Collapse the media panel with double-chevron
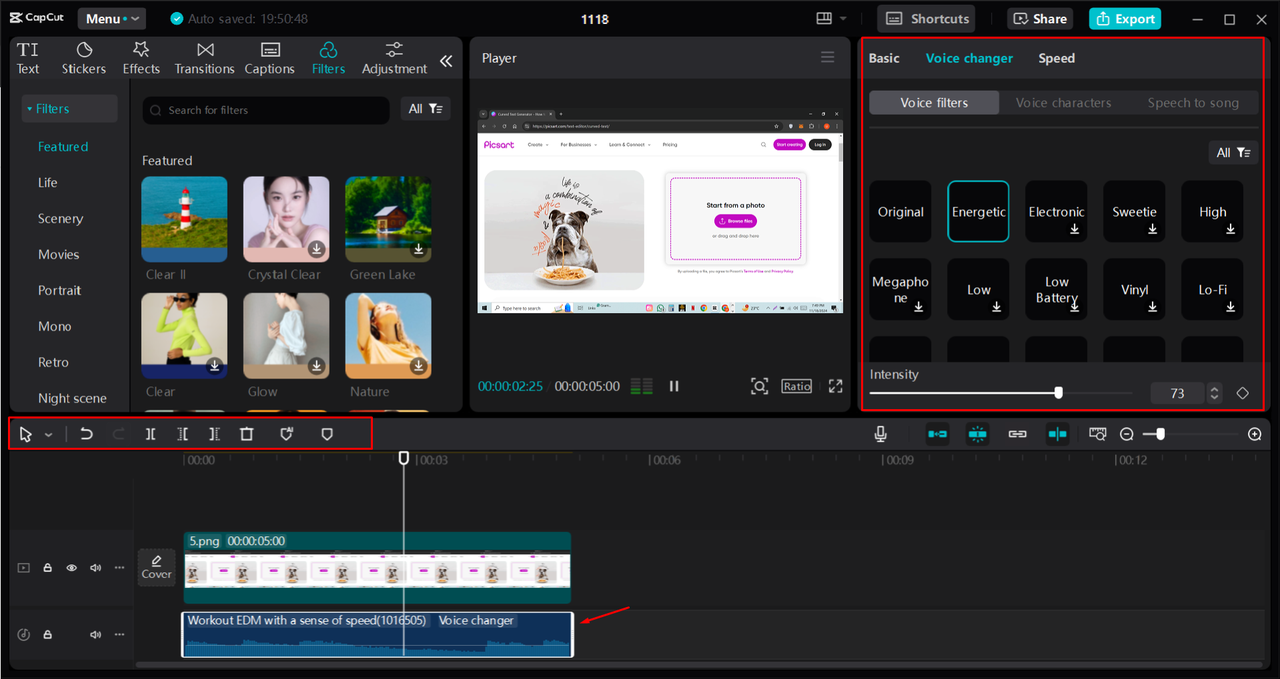Viewport: 1280px width, 679px height. click(446, 60)
